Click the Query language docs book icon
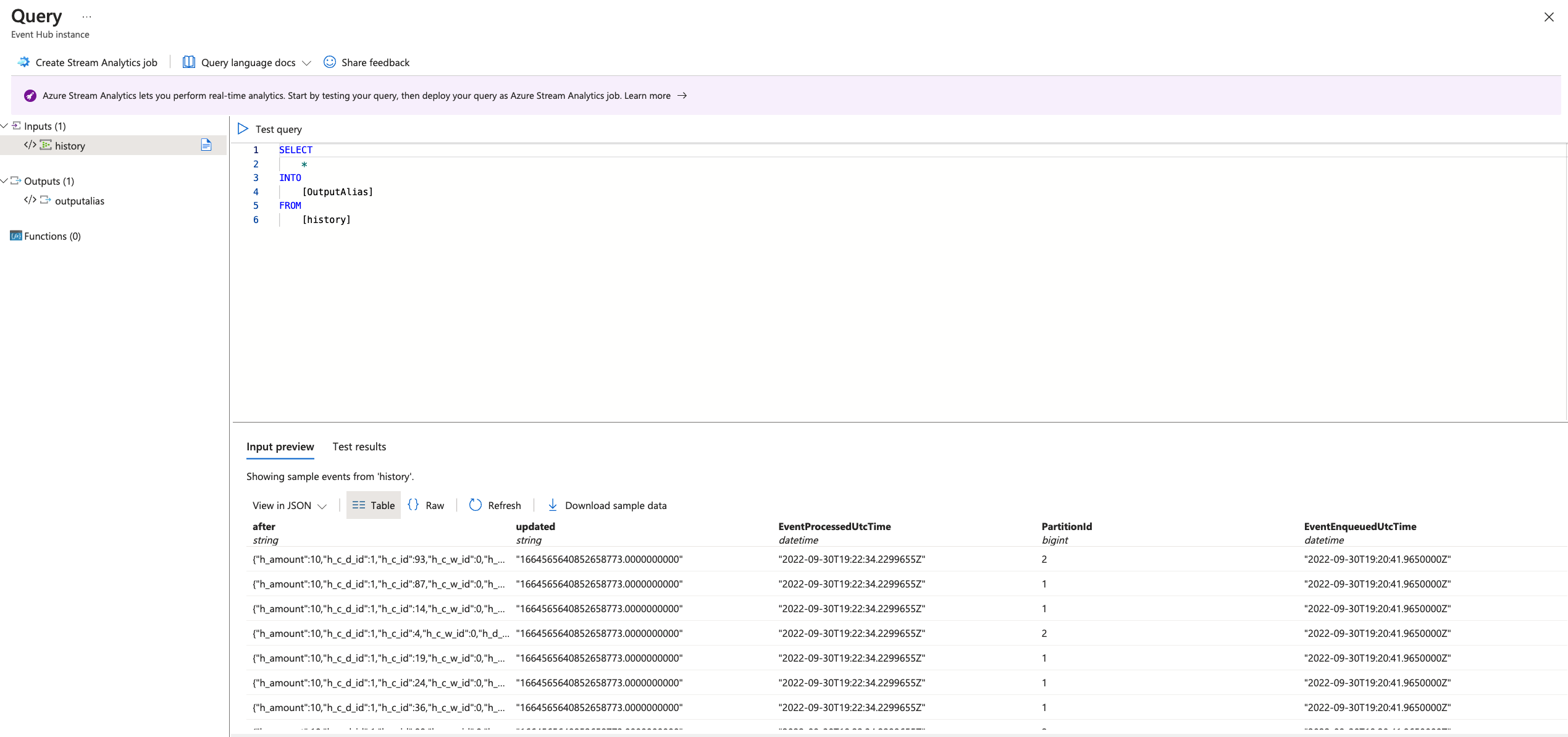 point(188,62)
